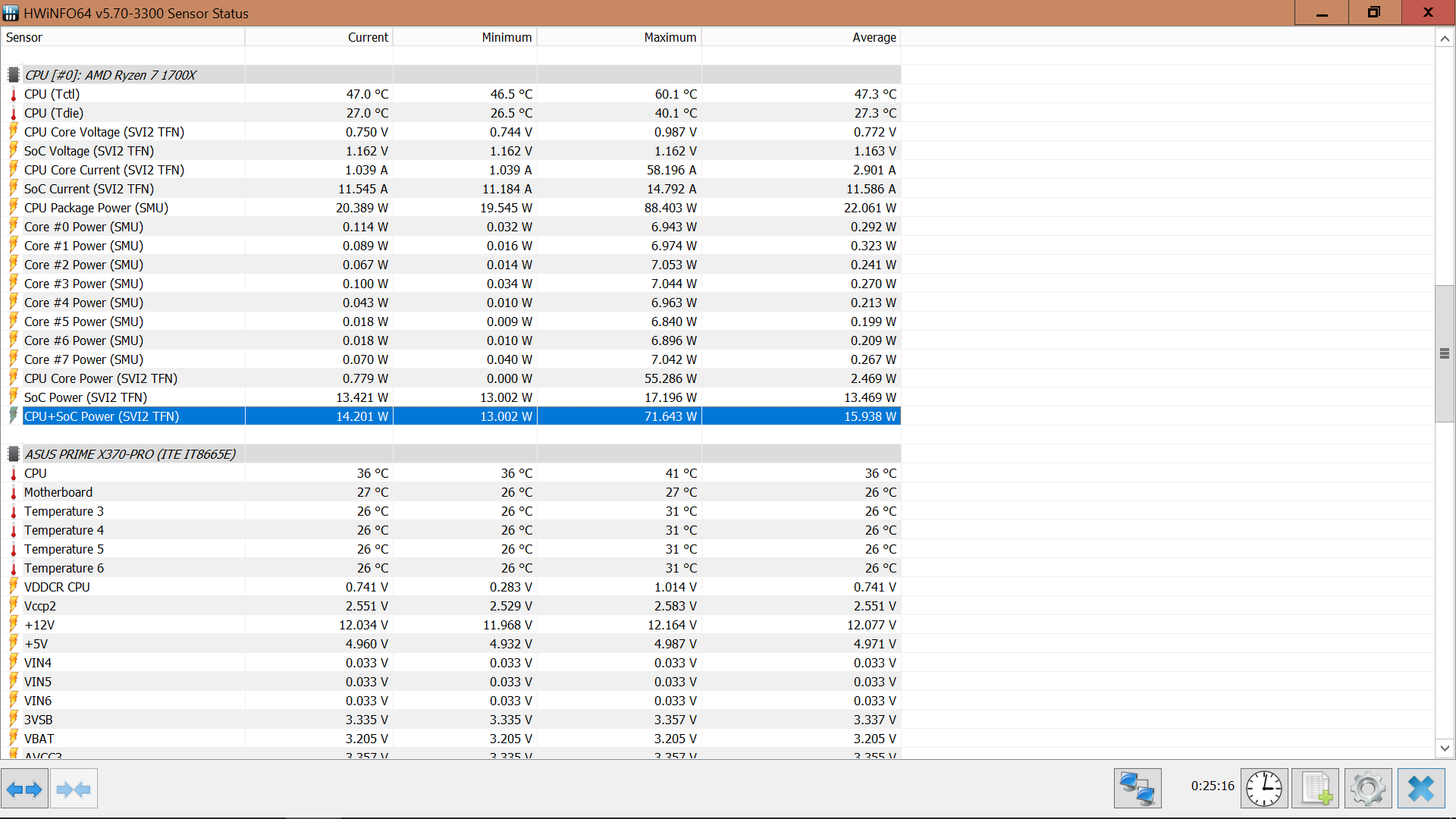Select the ASUS PRIME X370-PRO group header
This screenshot has width=1456, height=819.
(x=130, y=454)
